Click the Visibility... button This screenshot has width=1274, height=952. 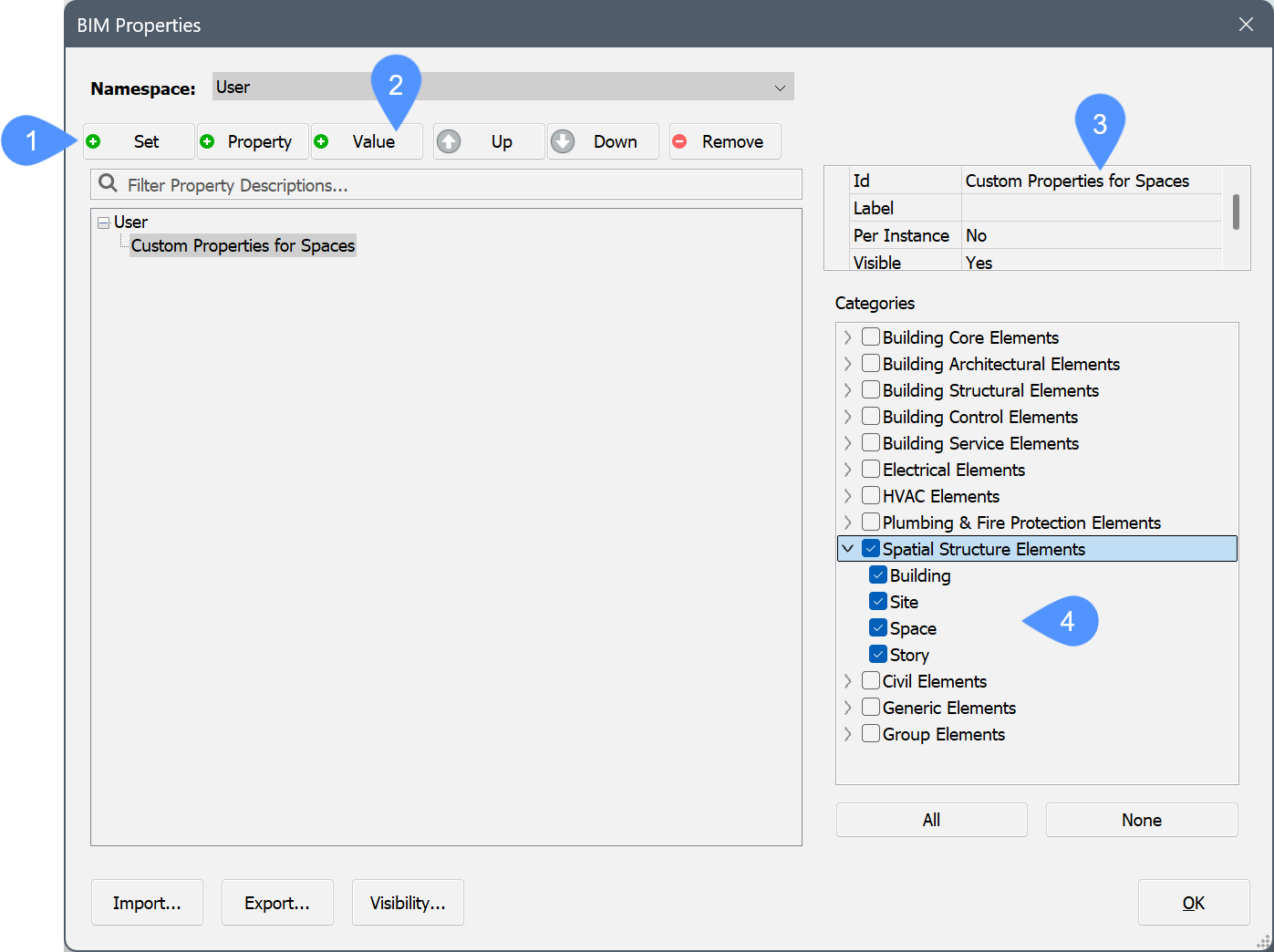[x=408, y=903]
